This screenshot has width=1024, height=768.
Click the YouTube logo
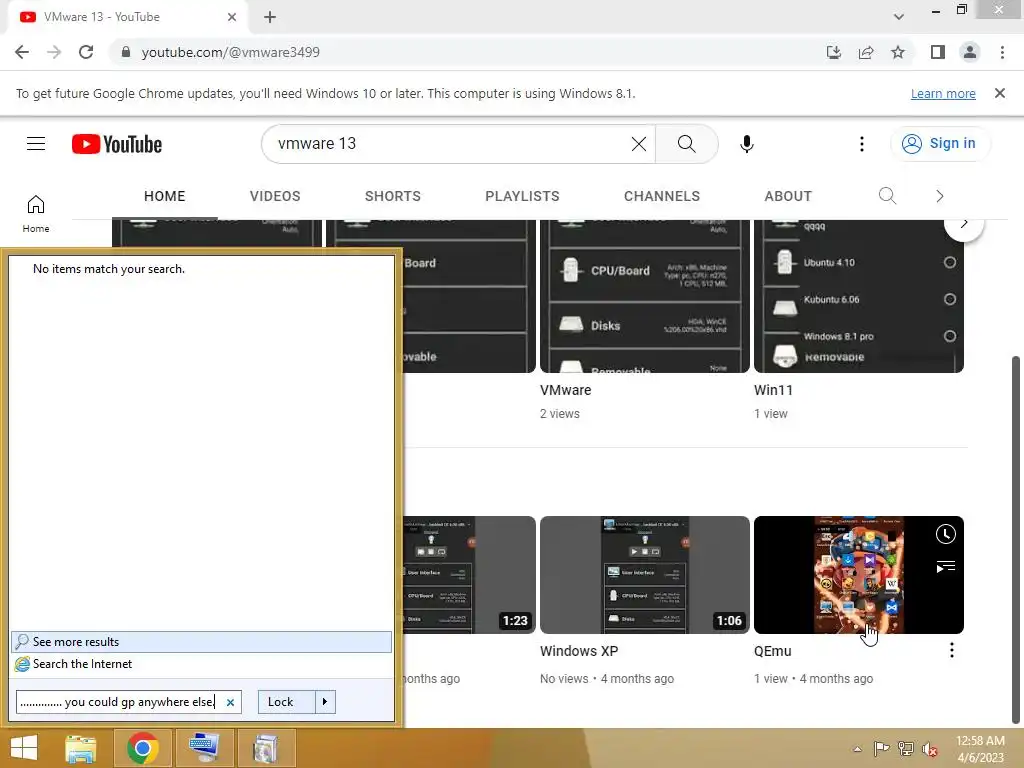(117, 144)
